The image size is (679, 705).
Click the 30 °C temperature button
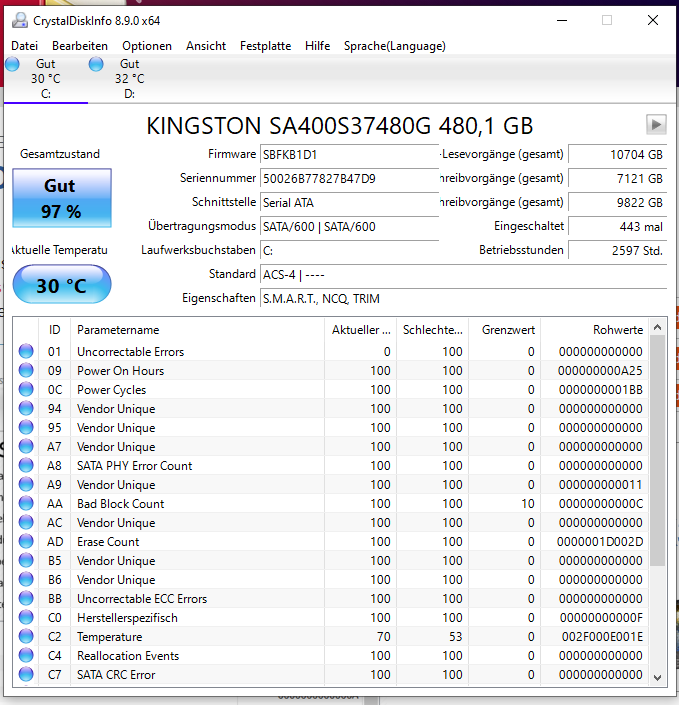[62, 285]
